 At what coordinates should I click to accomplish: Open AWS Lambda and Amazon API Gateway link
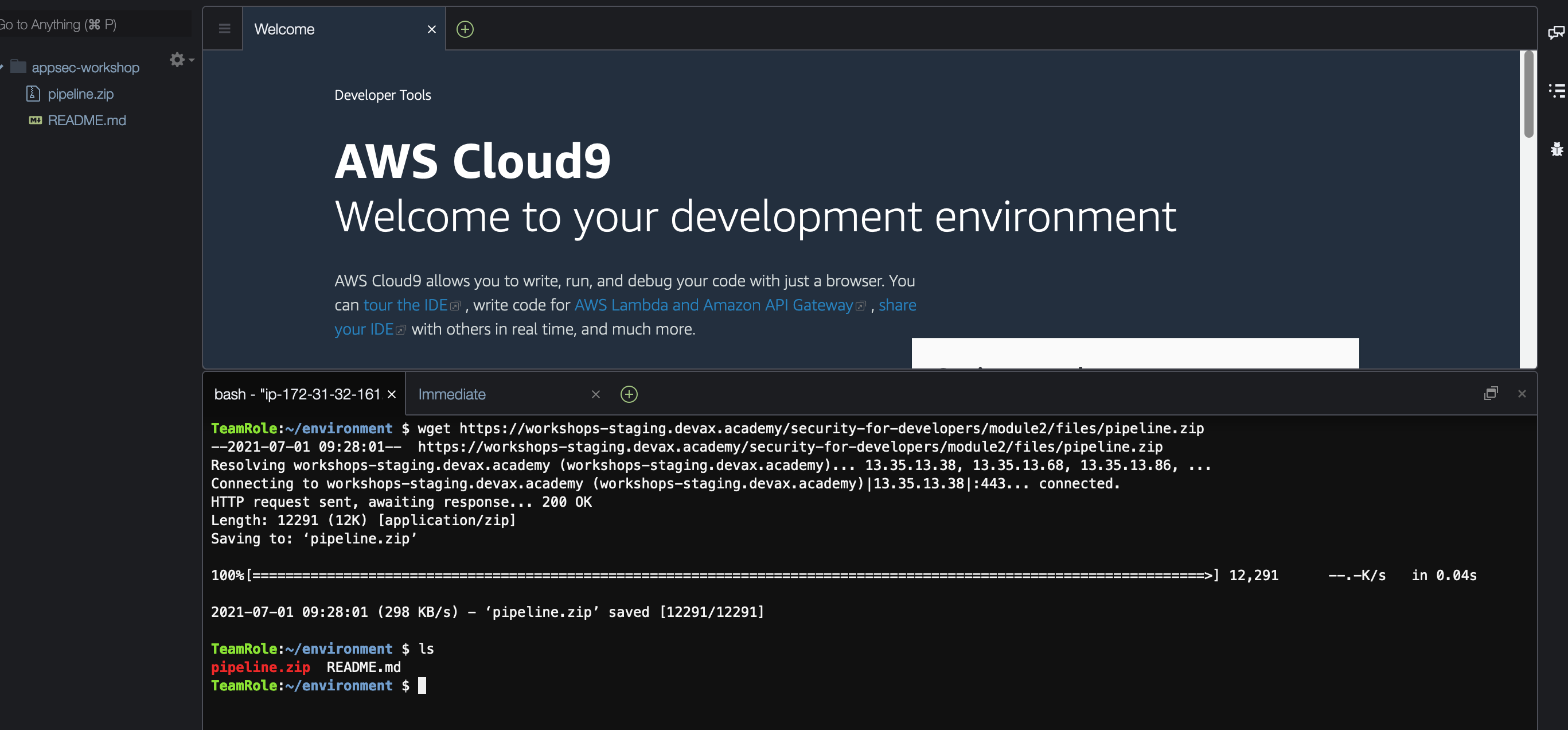click(x=713, y=305)
